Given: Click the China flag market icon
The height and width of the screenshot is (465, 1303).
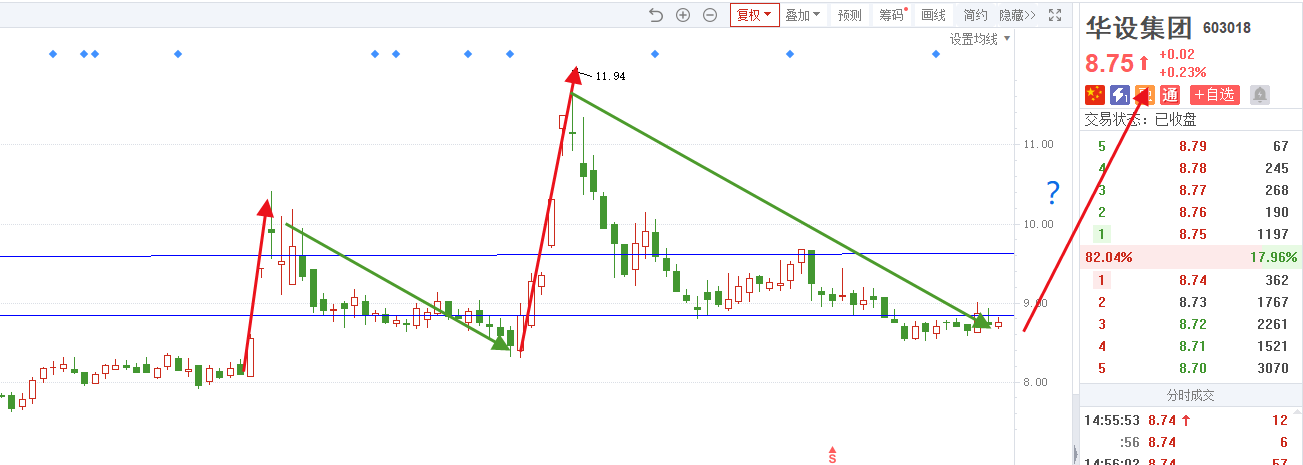Looking at the screenshot, I should tap(1095, 95).
